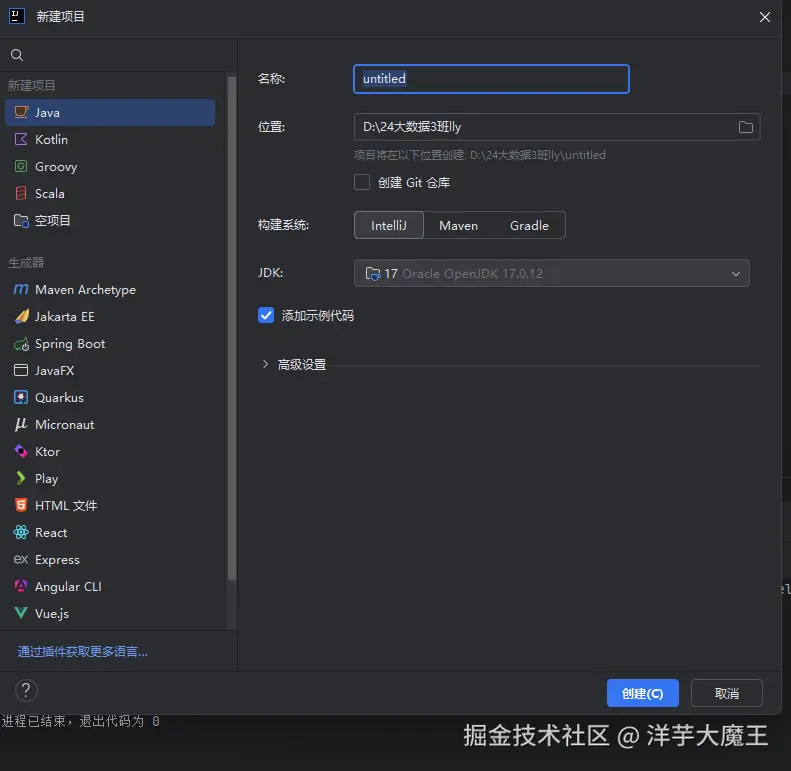This screenshot has width=791, height=771.
Task: Click the 创建(C) button
Action: [642, 693]
